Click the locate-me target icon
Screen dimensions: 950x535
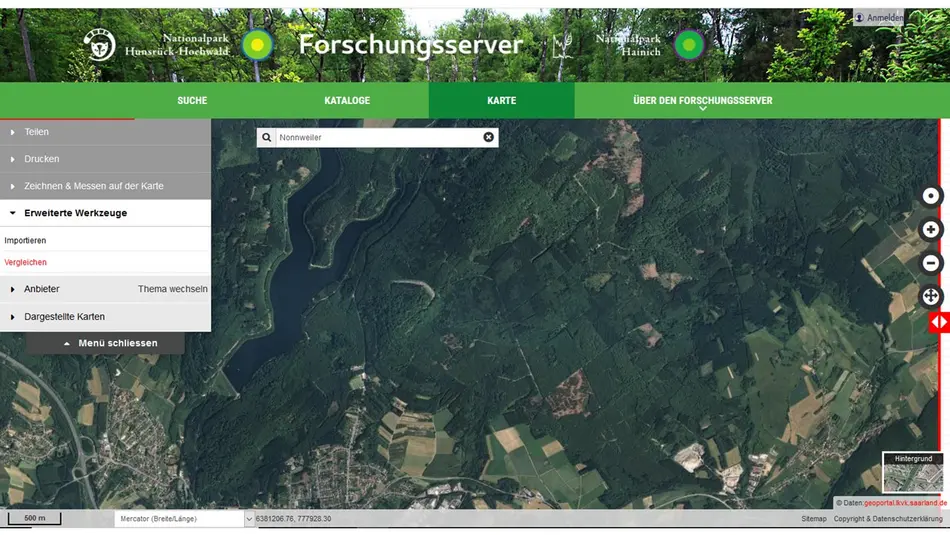pos(931,196)
